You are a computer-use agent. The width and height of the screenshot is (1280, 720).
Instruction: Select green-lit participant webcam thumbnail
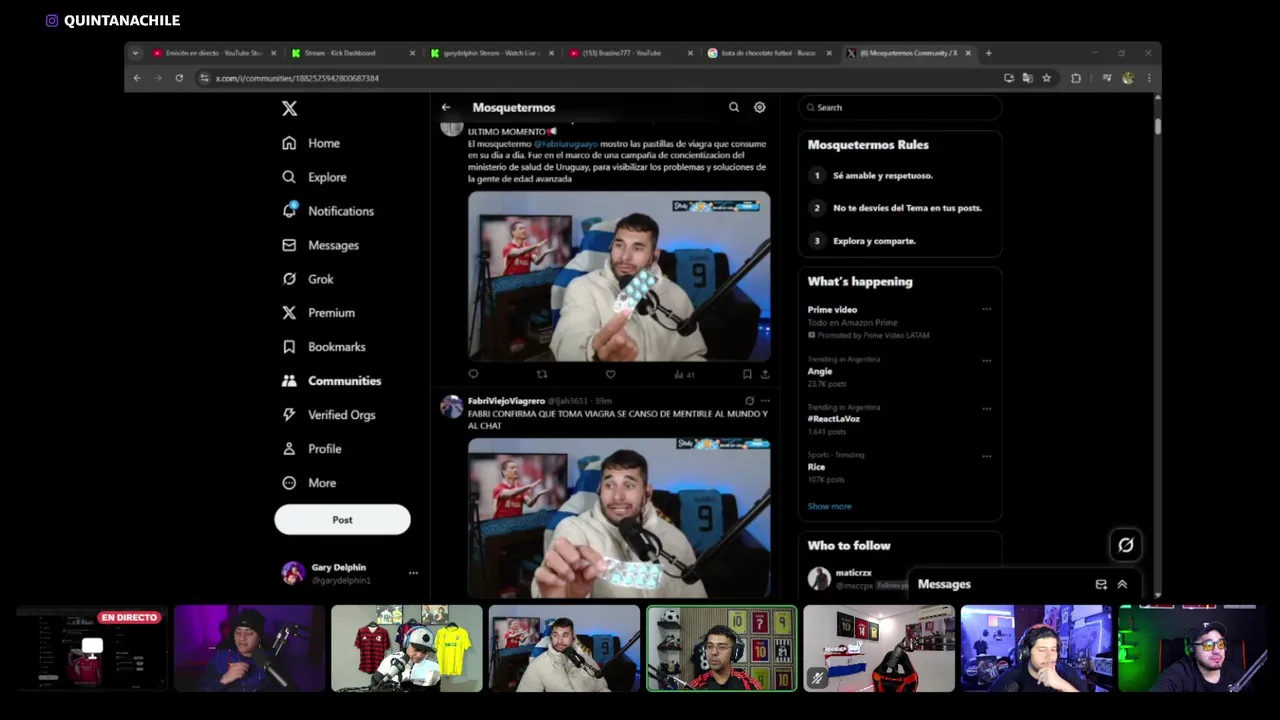(1193, 648)
